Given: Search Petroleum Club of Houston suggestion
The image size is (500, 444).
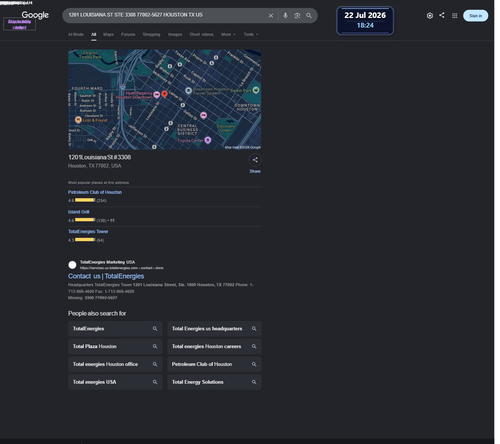Looking at the screenshot, I should click(214, 364).
